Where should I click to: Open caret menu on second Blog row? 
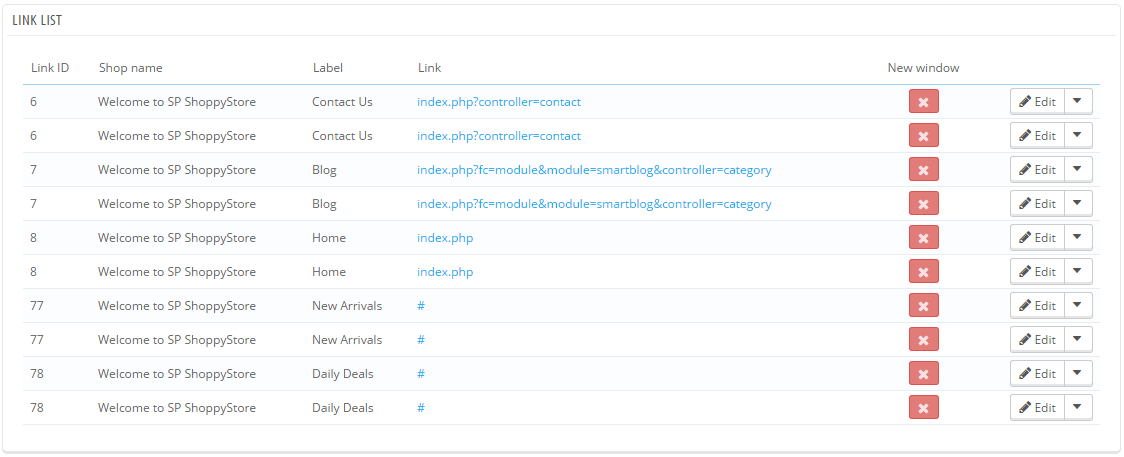point(1077,203)
